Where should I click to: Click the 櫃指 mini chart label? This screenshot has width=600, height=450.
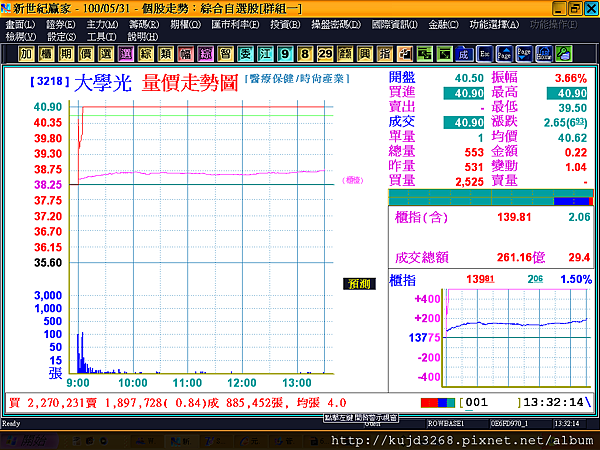coord(402,280)
